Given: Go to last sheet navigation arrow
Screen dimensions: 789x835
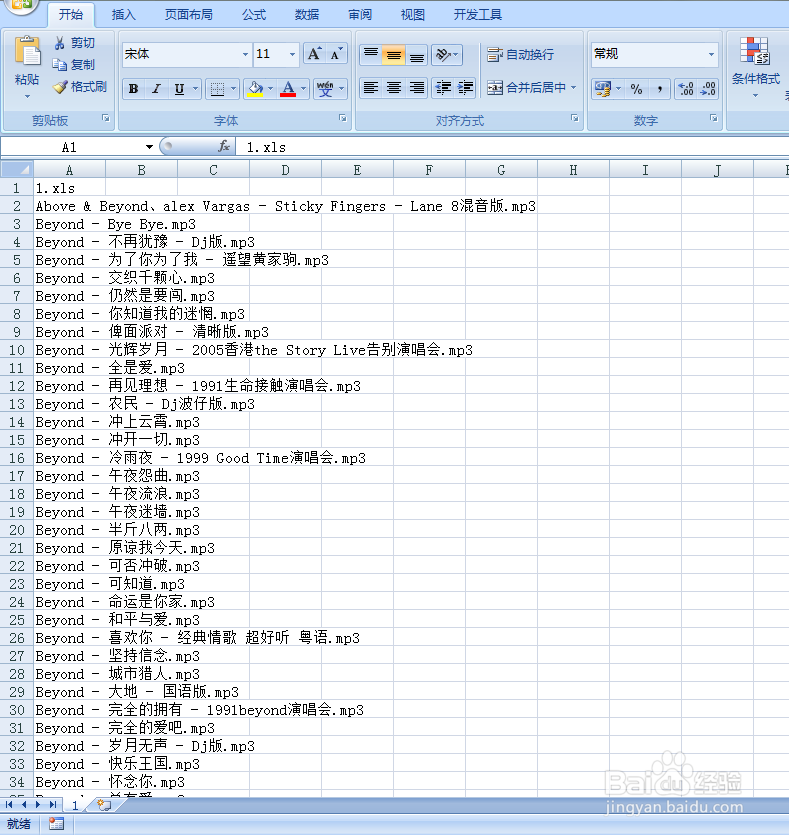Looking at the screenshot, I should pos(53,805).
